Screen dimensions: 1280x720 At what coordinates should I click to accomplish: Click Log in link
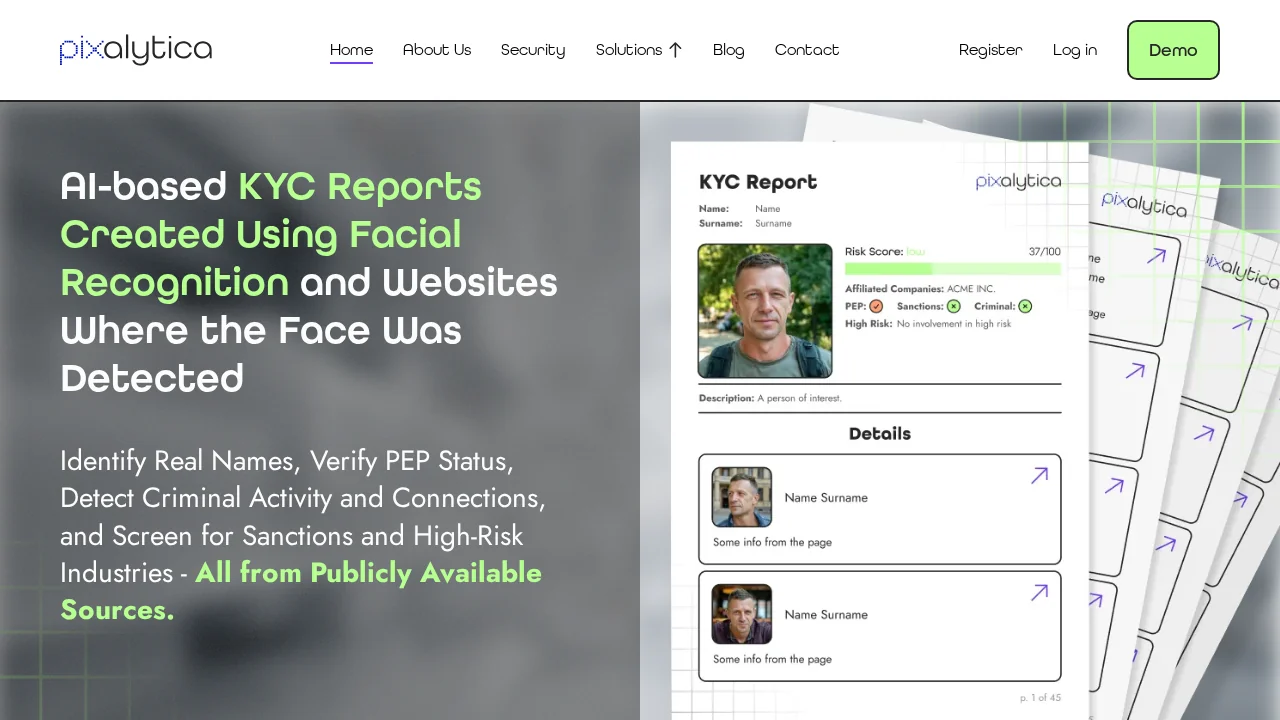[1075, 50]
